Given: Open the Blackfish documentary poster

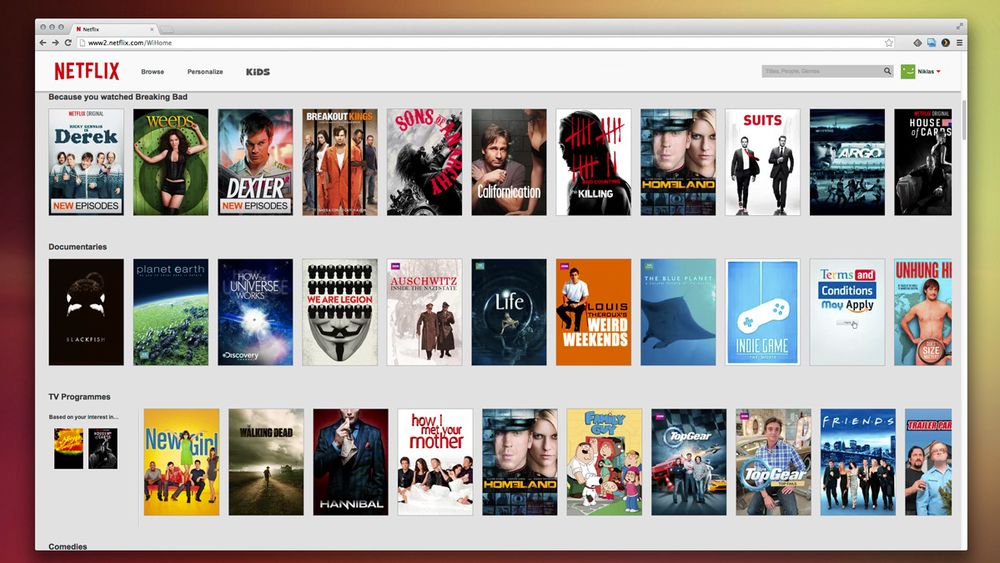Looking at the screenshot, I should 86,312.
